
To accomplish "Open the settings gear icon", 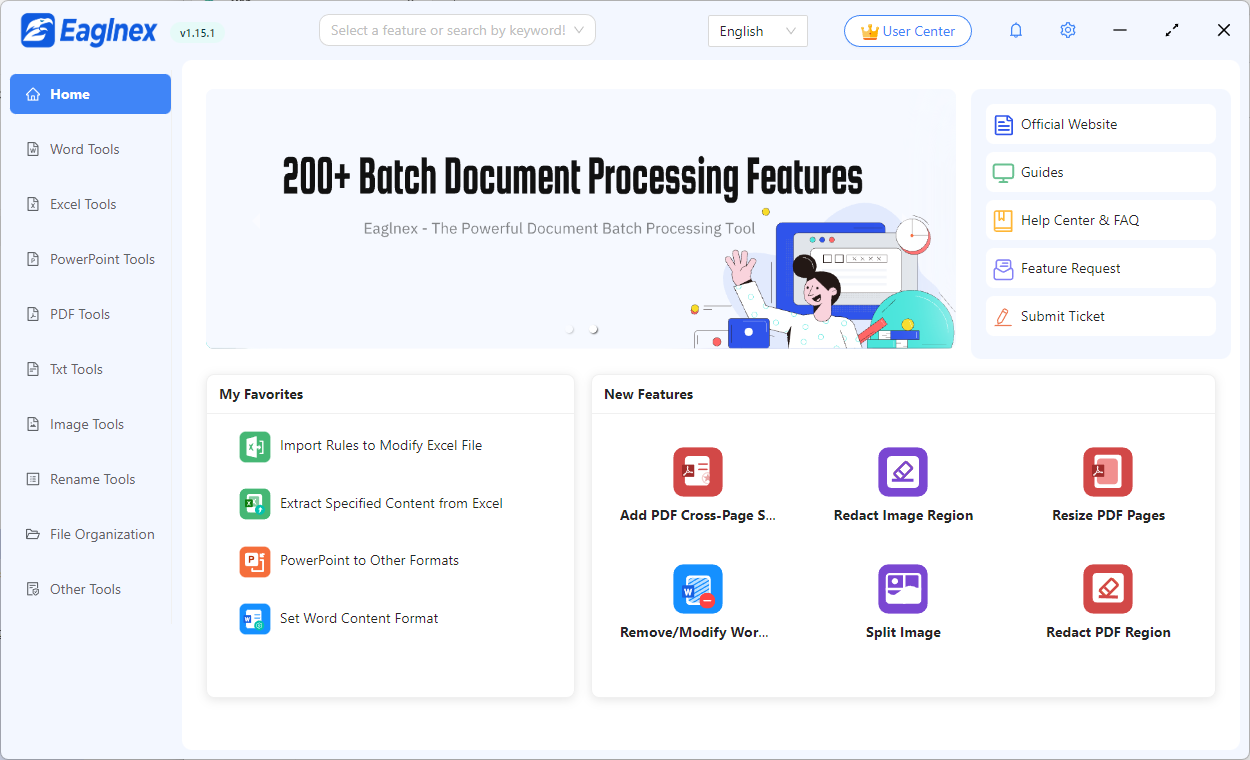I will (1068, 31).
